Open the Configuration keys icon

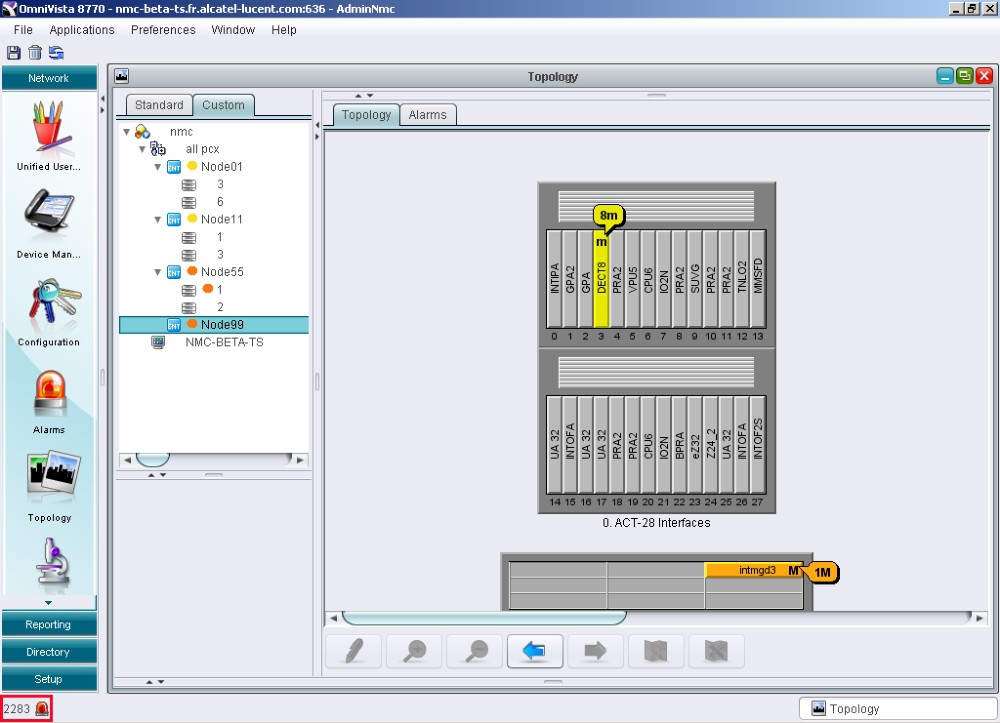pyautogui.click(x=54, y=303)
